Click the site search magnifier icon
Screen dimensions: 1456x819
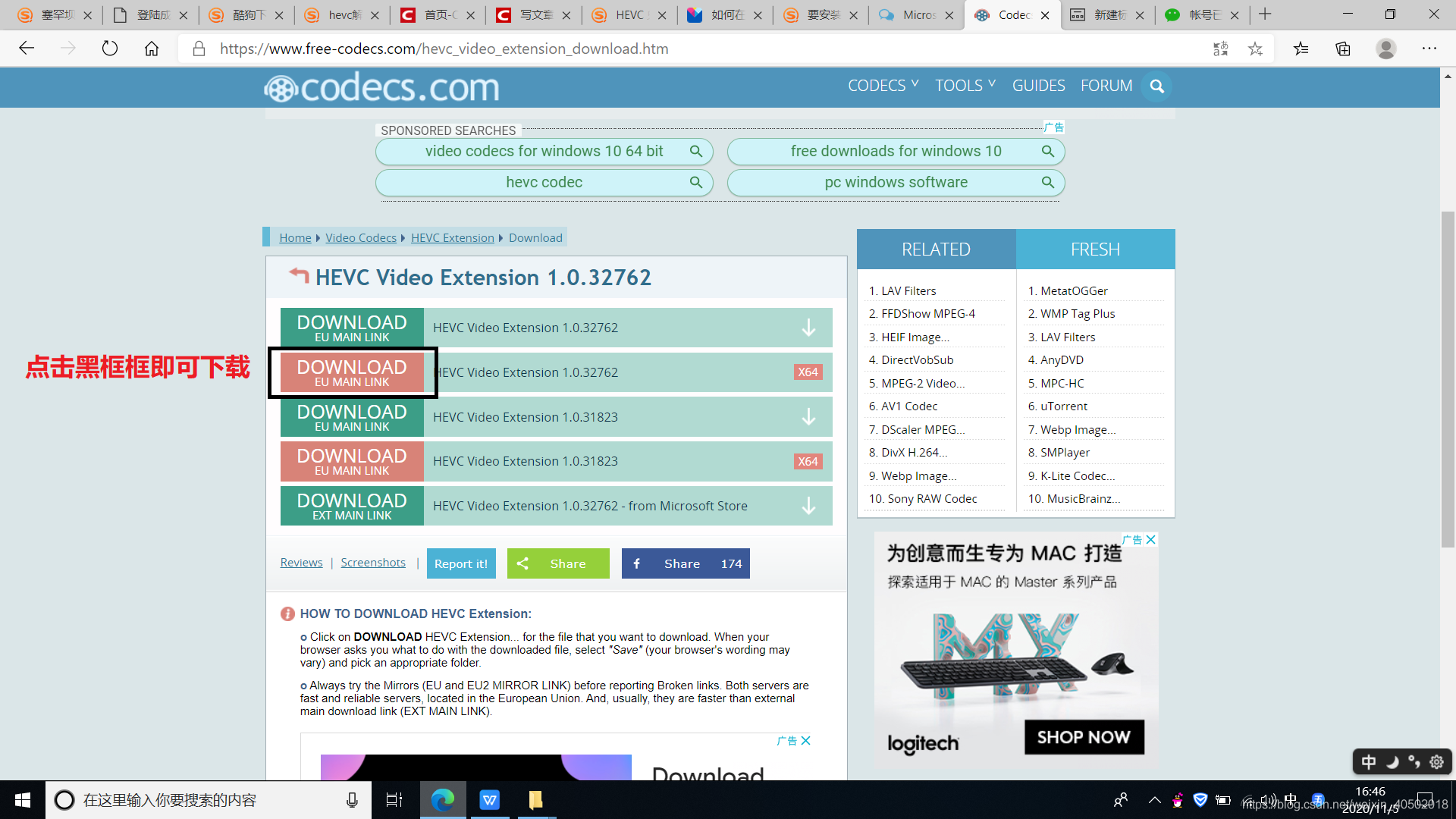[x=1157, y=86]
